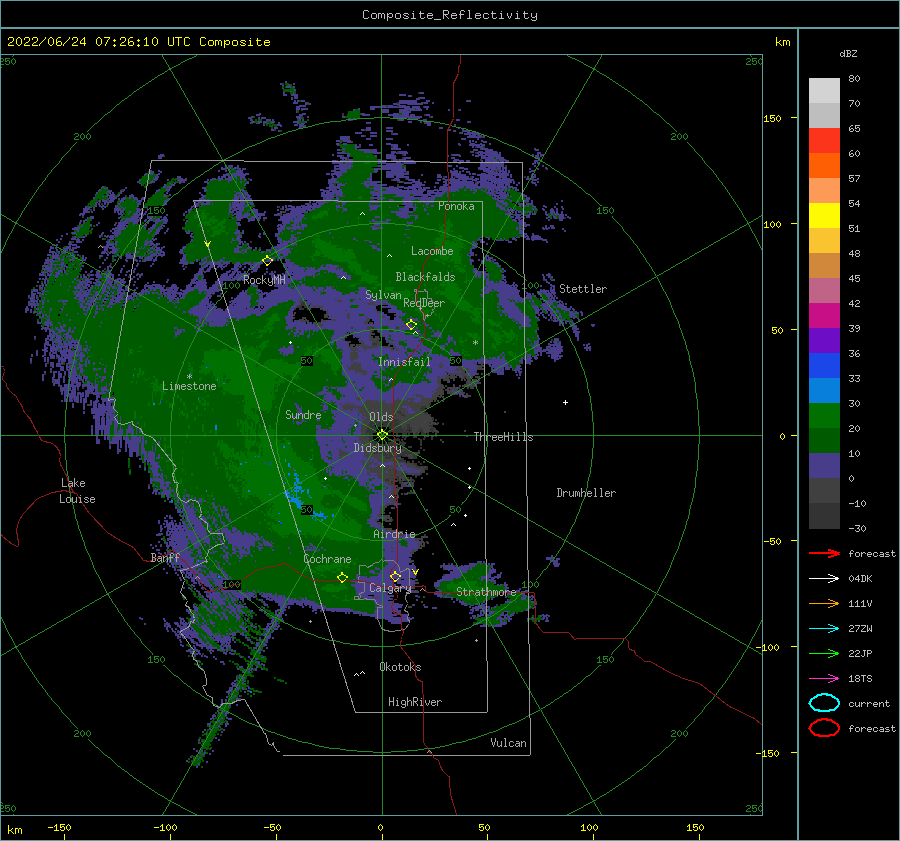Select the Blackfalds label
Viewport: 900px width, 841px height.
click(425, 277)
